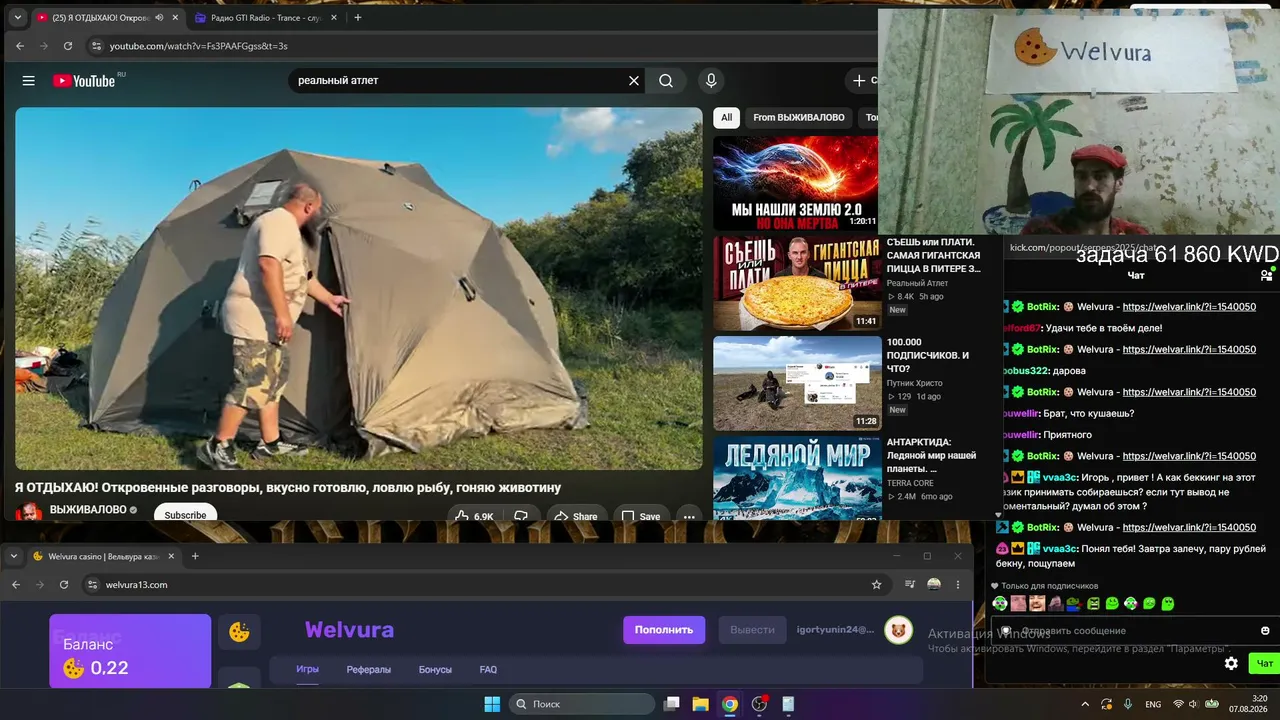Open 100.000 ПОДПИСЧИКОВ video thumbnail
This screenshot has height=720, width=1280.
(796, 383)
